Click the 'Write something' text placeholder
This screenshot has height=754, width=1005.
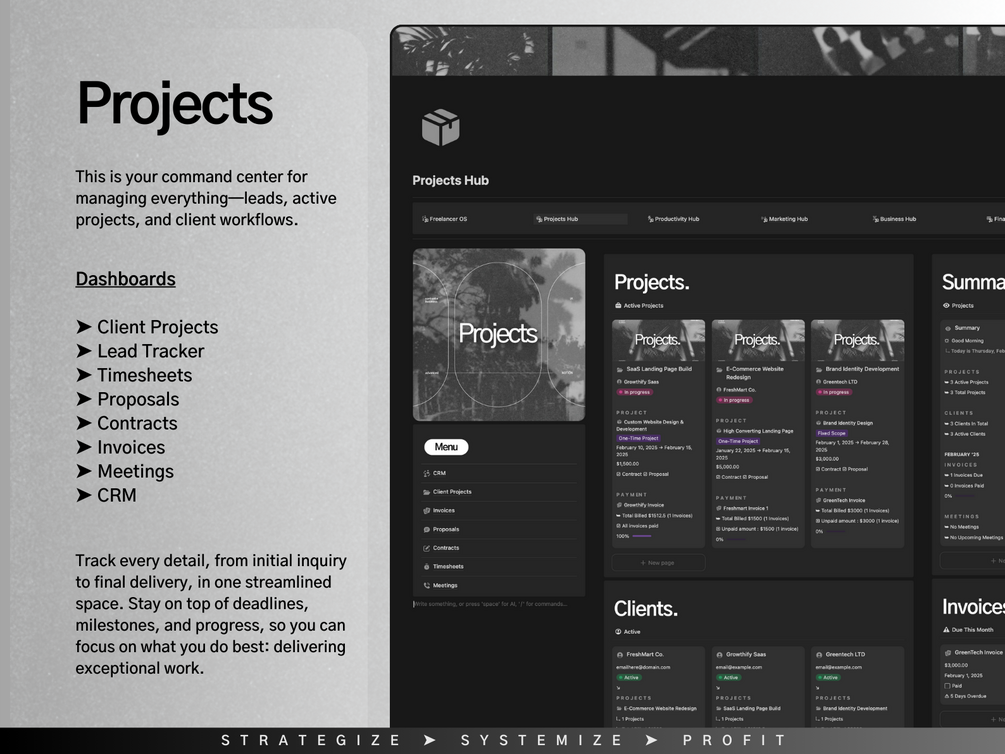point(490,604)
